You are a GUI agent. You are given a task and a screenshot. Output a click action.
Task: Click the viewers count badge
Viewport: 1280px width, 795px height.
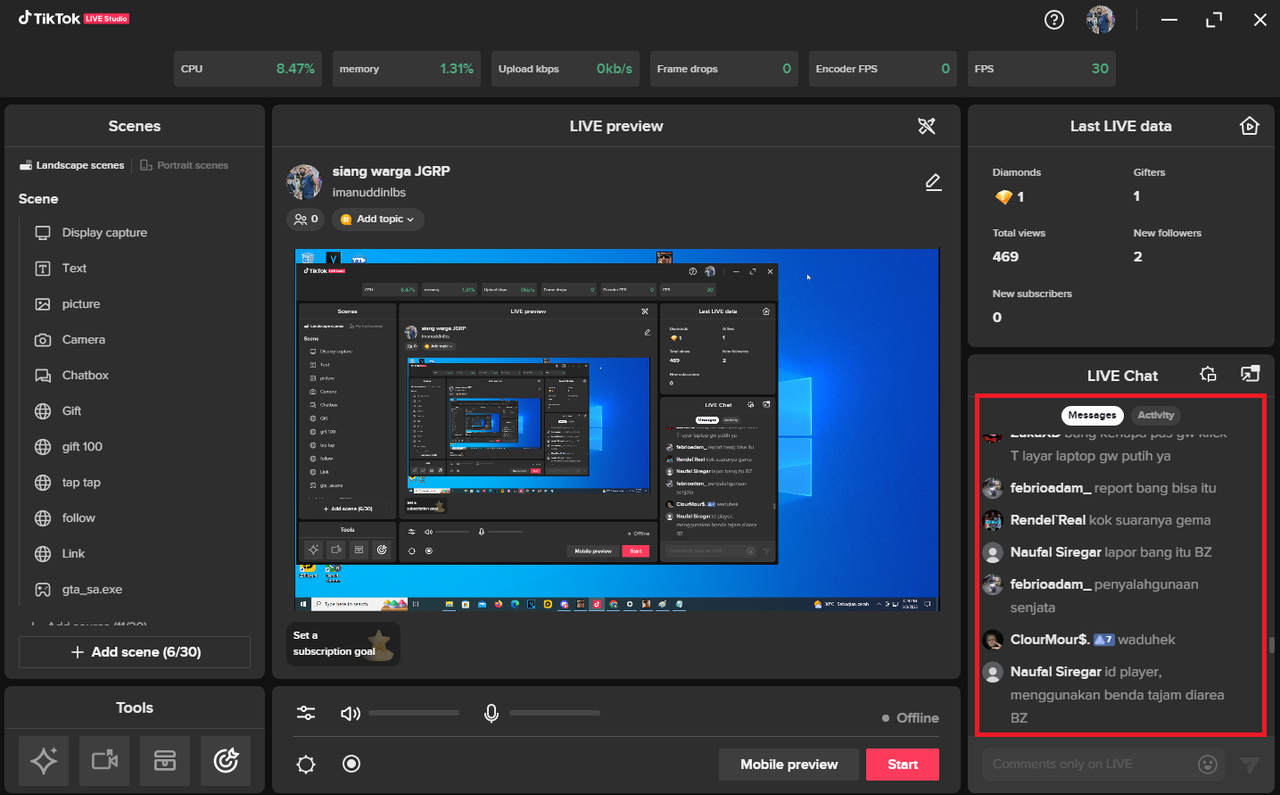(305, 219)
